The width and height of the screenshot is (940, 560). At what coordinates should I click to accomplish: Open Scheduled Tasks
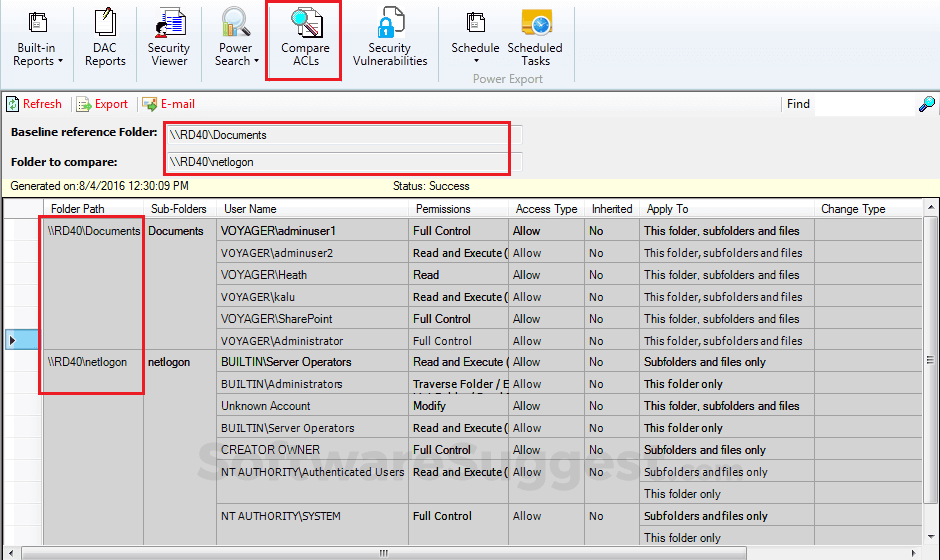535,42
